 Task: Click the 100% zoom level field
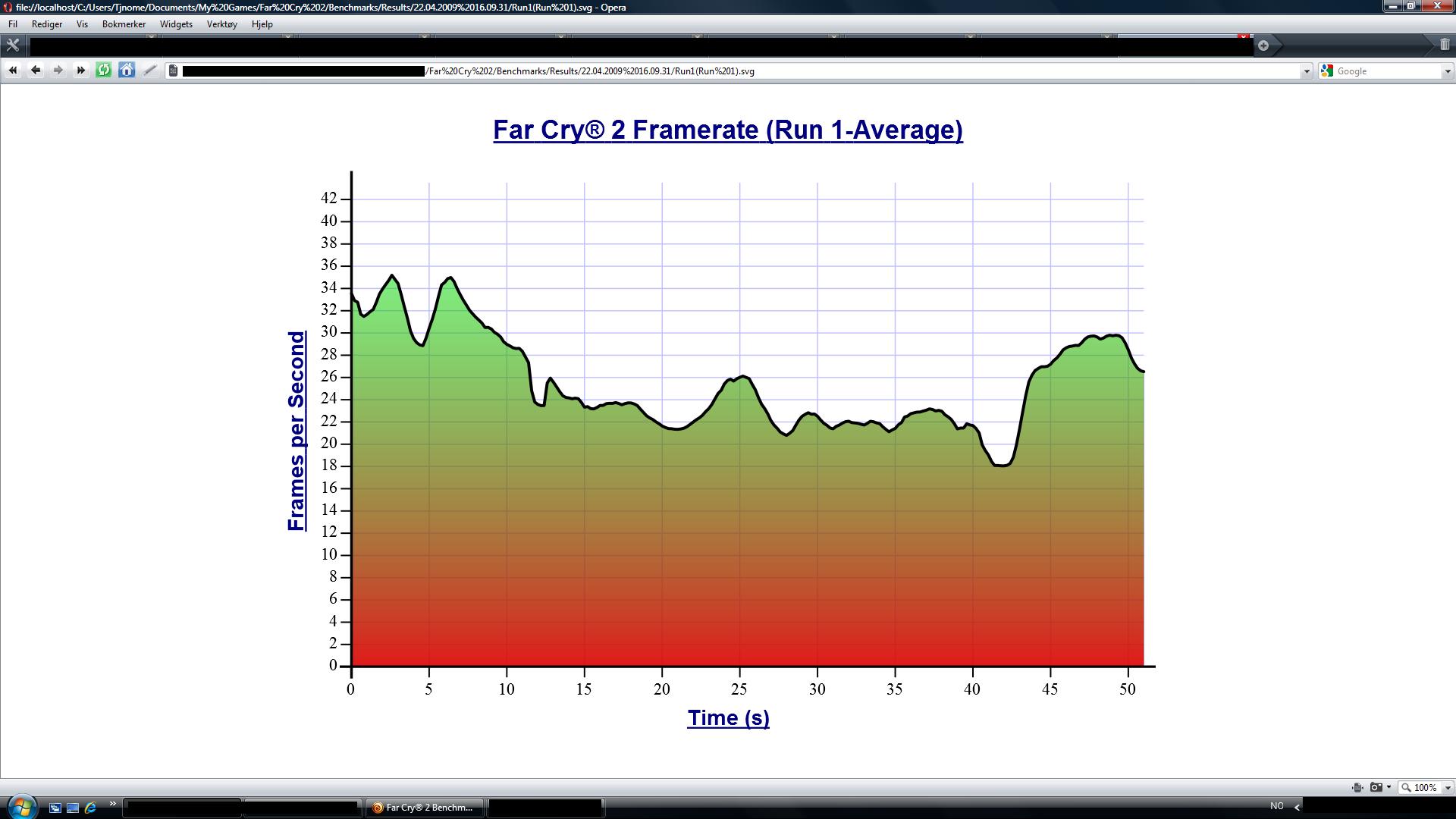[1420, 787]
